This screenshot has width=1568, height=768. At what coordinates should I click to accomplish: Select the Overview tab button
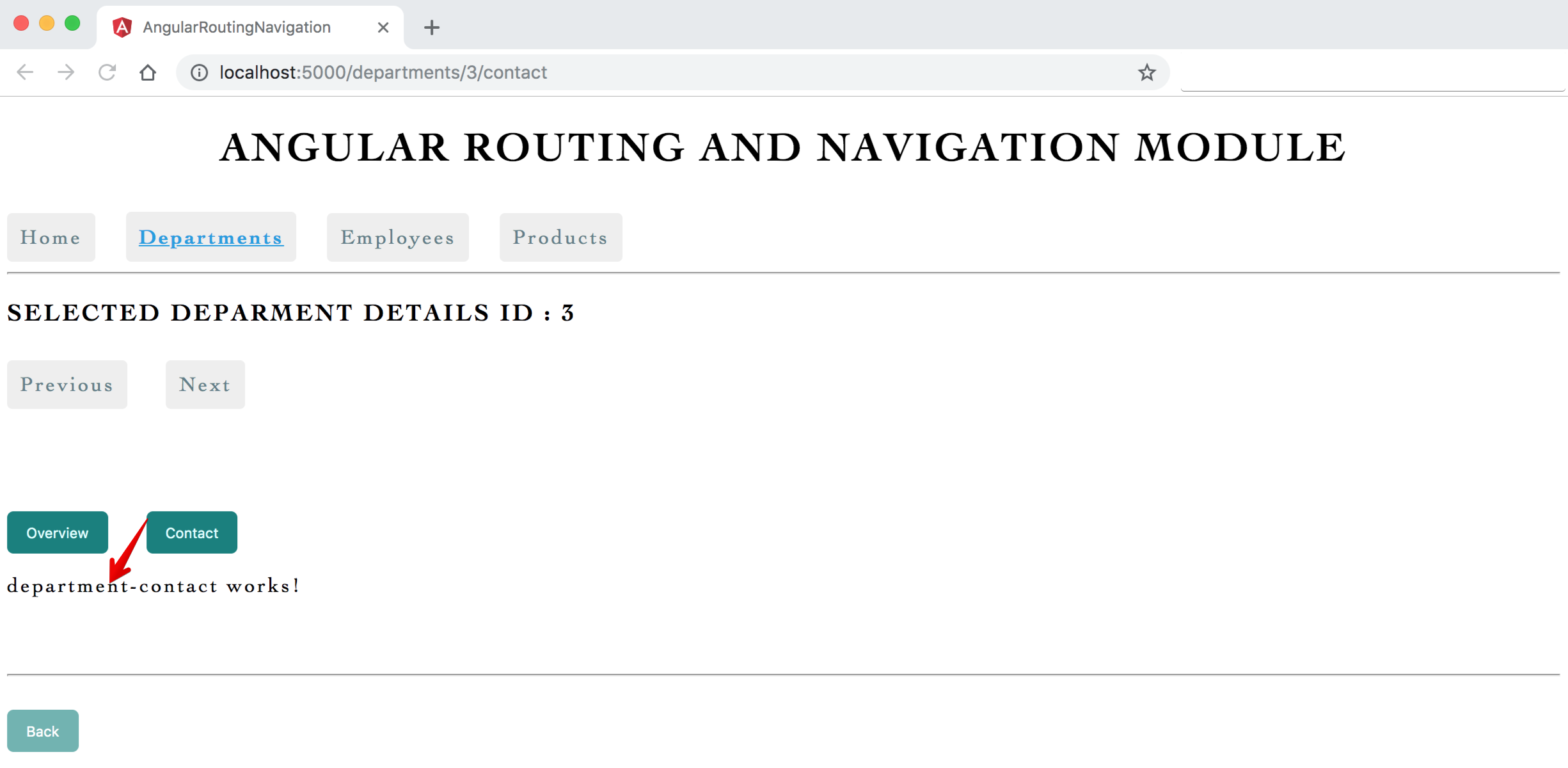[57, 532]
